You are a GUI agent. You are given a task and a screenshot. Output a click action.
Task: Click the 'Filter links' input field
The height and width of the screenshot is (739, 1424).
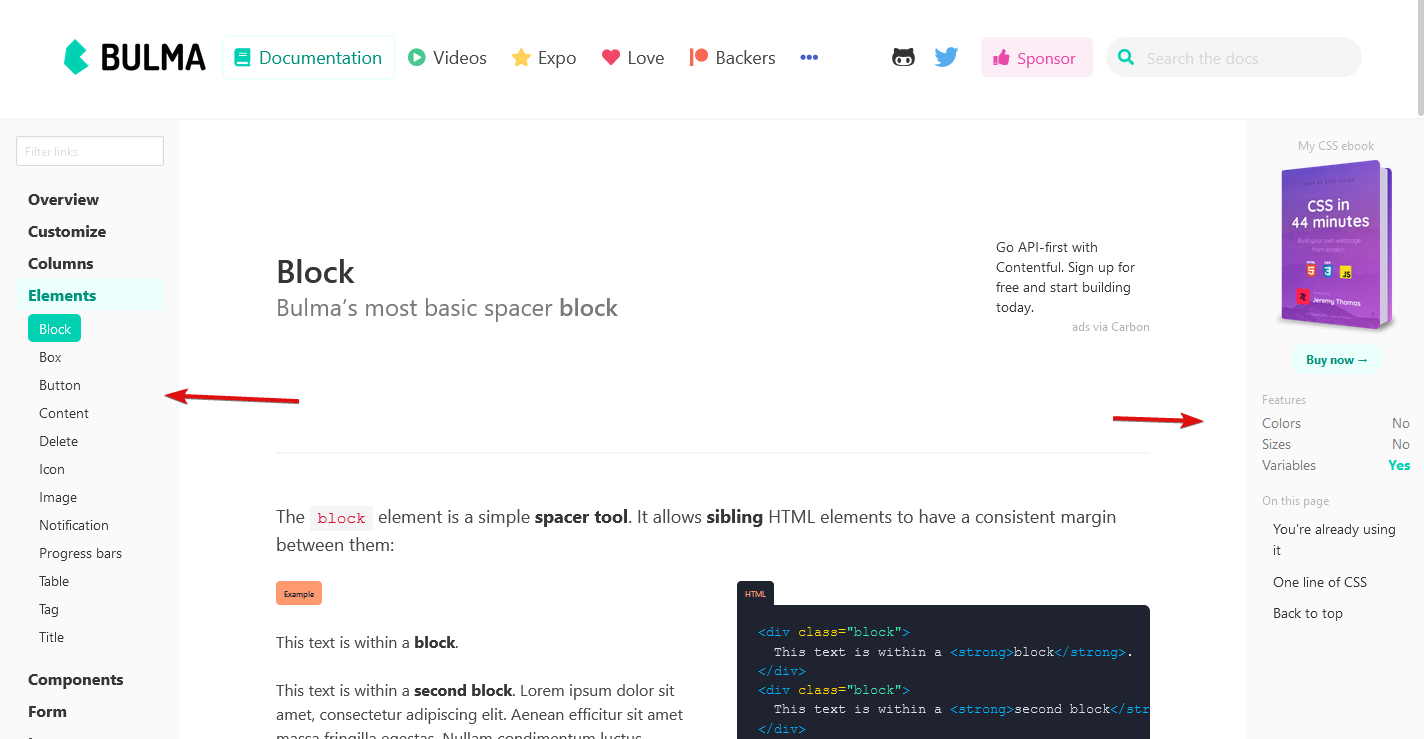[x=89, y=150]
